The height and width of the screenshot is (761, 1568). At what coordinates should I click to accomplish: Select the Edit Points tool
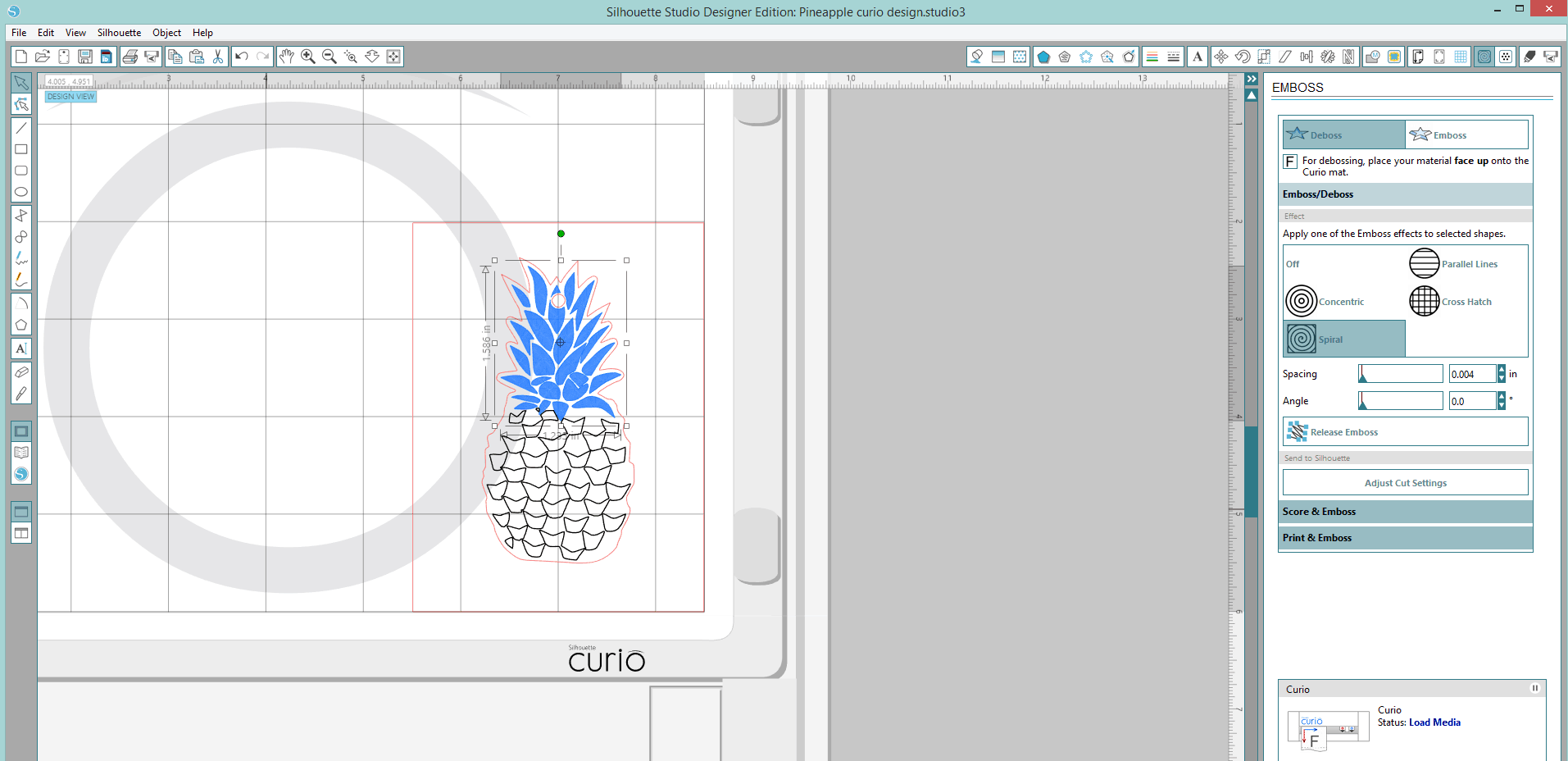coord(22,105)
